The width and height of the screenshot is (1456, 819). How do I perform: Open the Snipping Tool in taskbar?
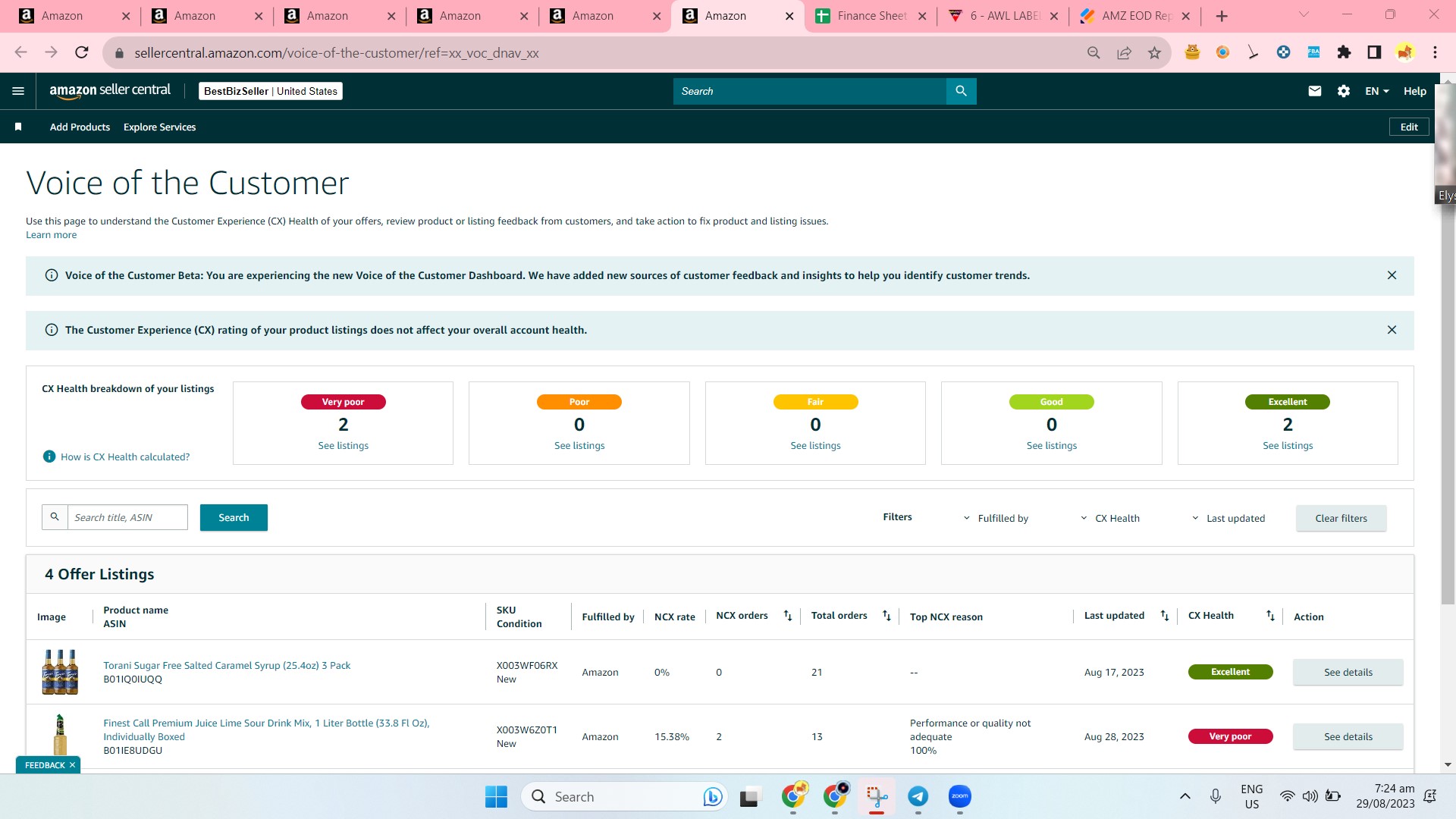877,796
